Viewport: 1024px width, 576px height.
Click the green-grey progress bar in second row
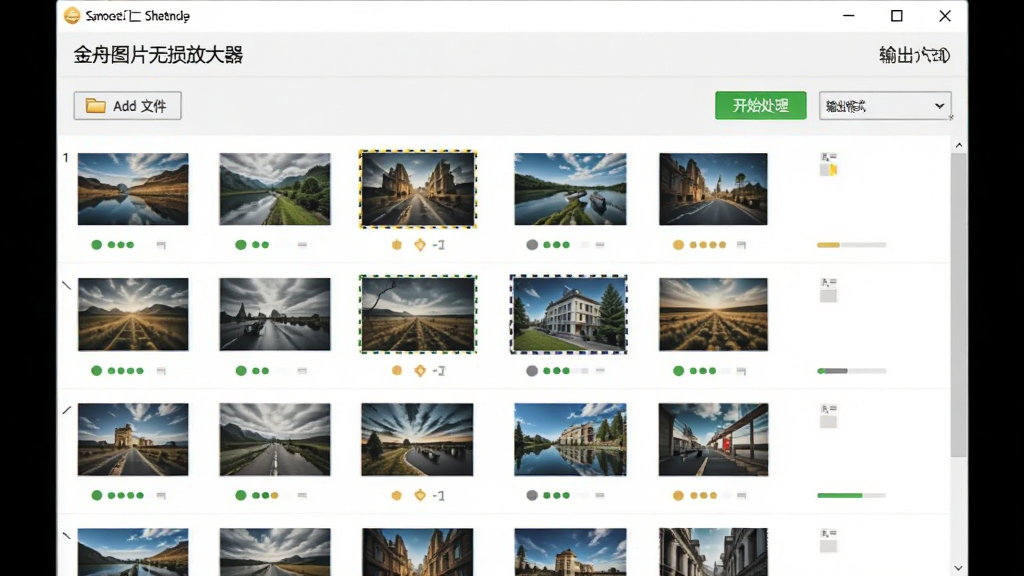[x=852, y=370]
